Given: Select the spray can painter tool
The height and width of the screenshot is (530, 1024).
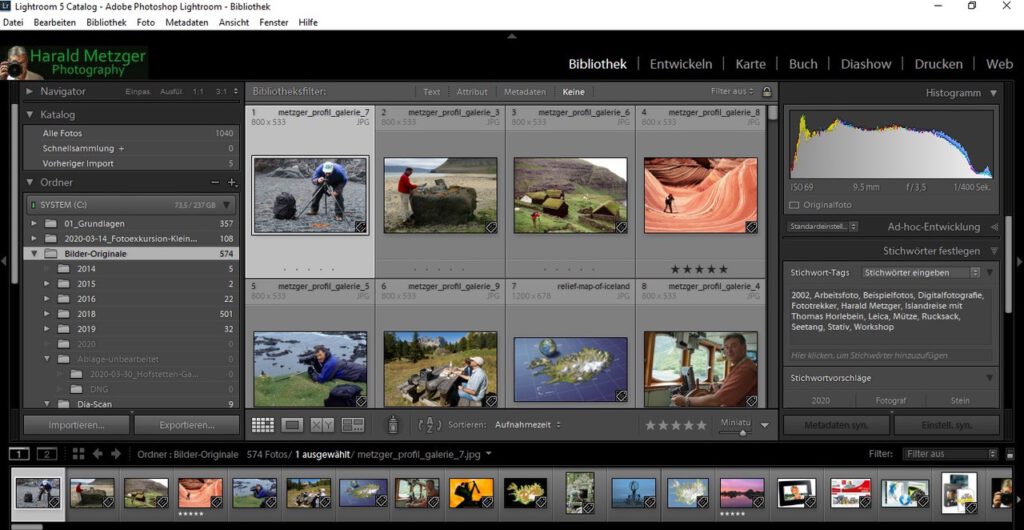Looking at the screenshot, I should [393, 425].
